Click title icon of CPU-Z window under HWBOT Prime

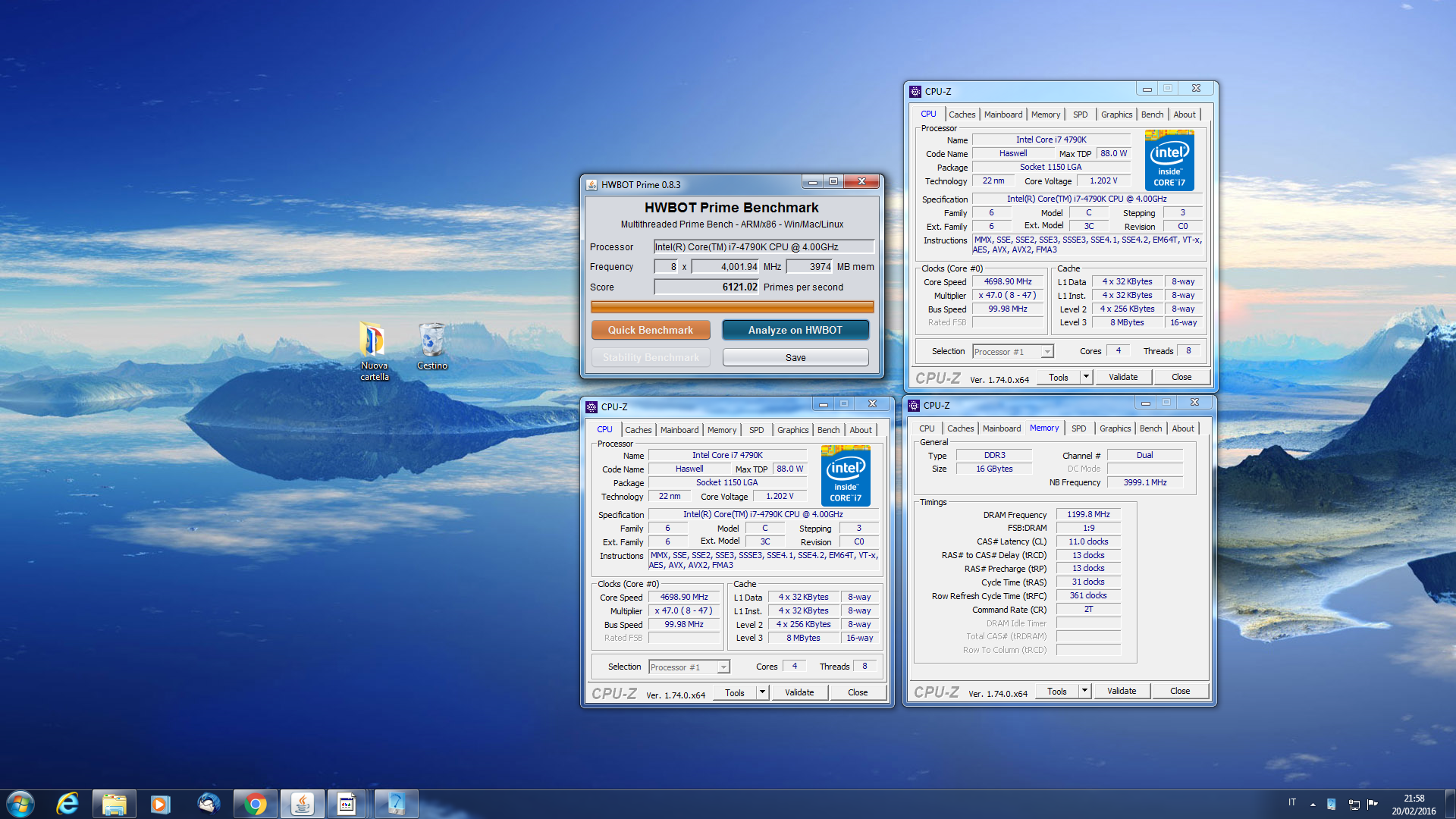coord(591,406)
